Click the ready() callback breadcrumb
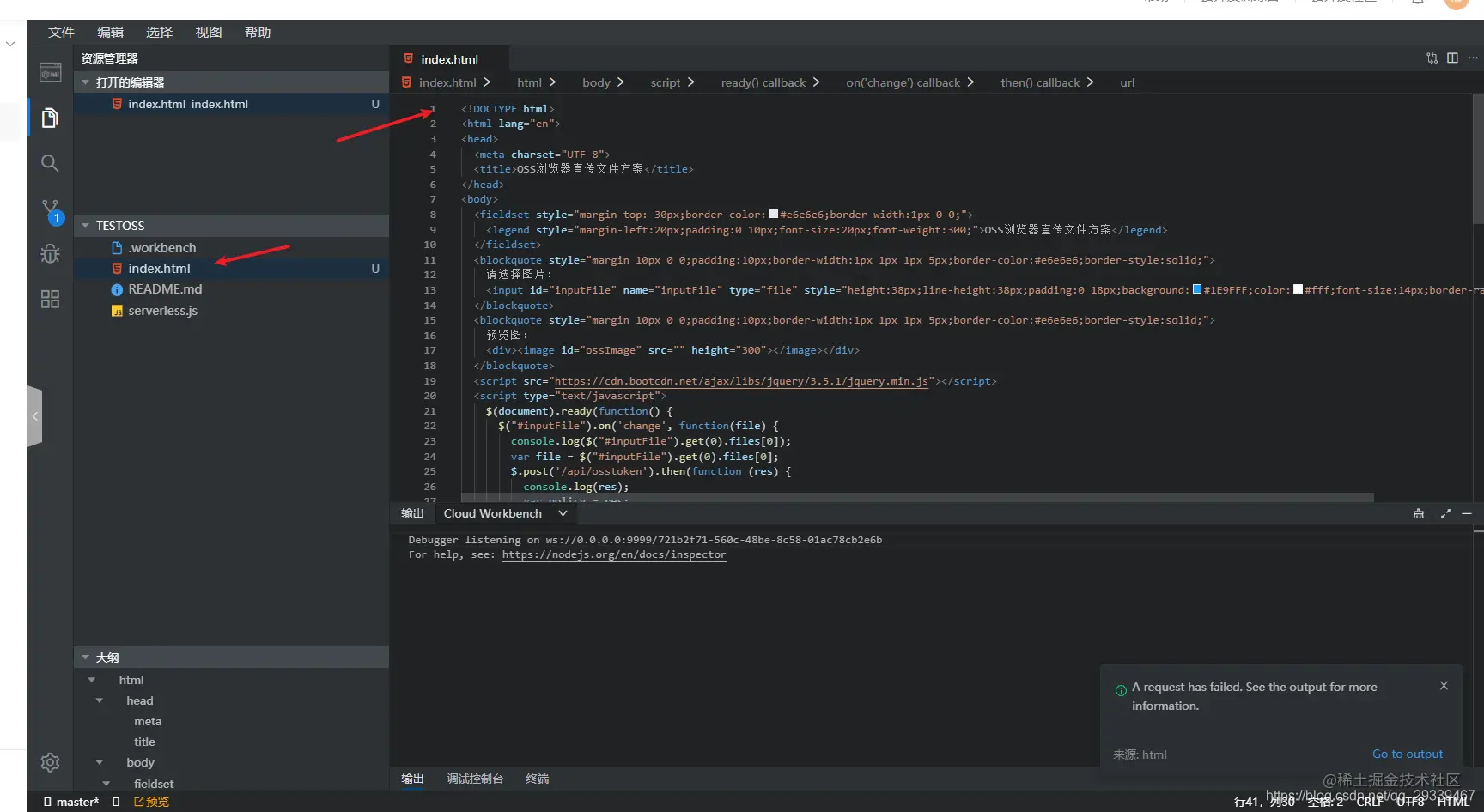 pyautogui.click(x=763, y=82)
